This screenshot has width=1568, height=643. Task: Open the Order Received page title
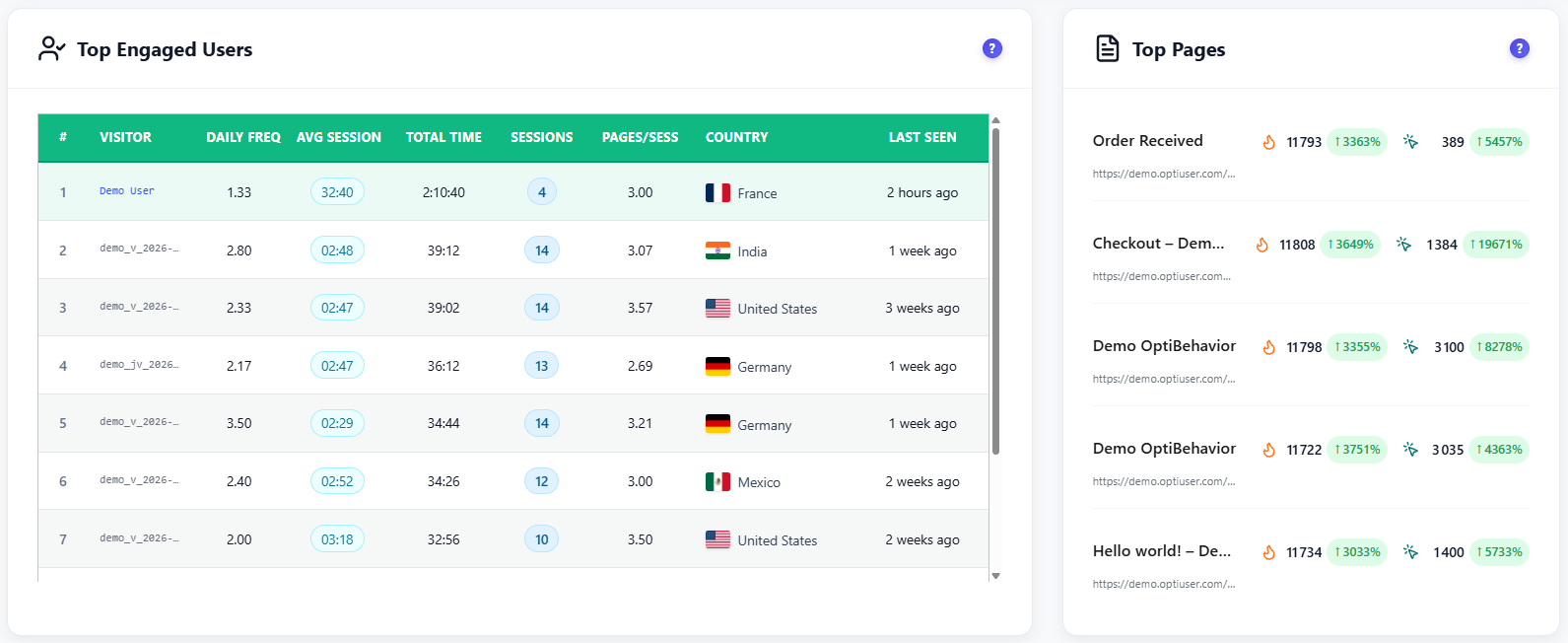pyautogui.click(x=1148, y=141)
